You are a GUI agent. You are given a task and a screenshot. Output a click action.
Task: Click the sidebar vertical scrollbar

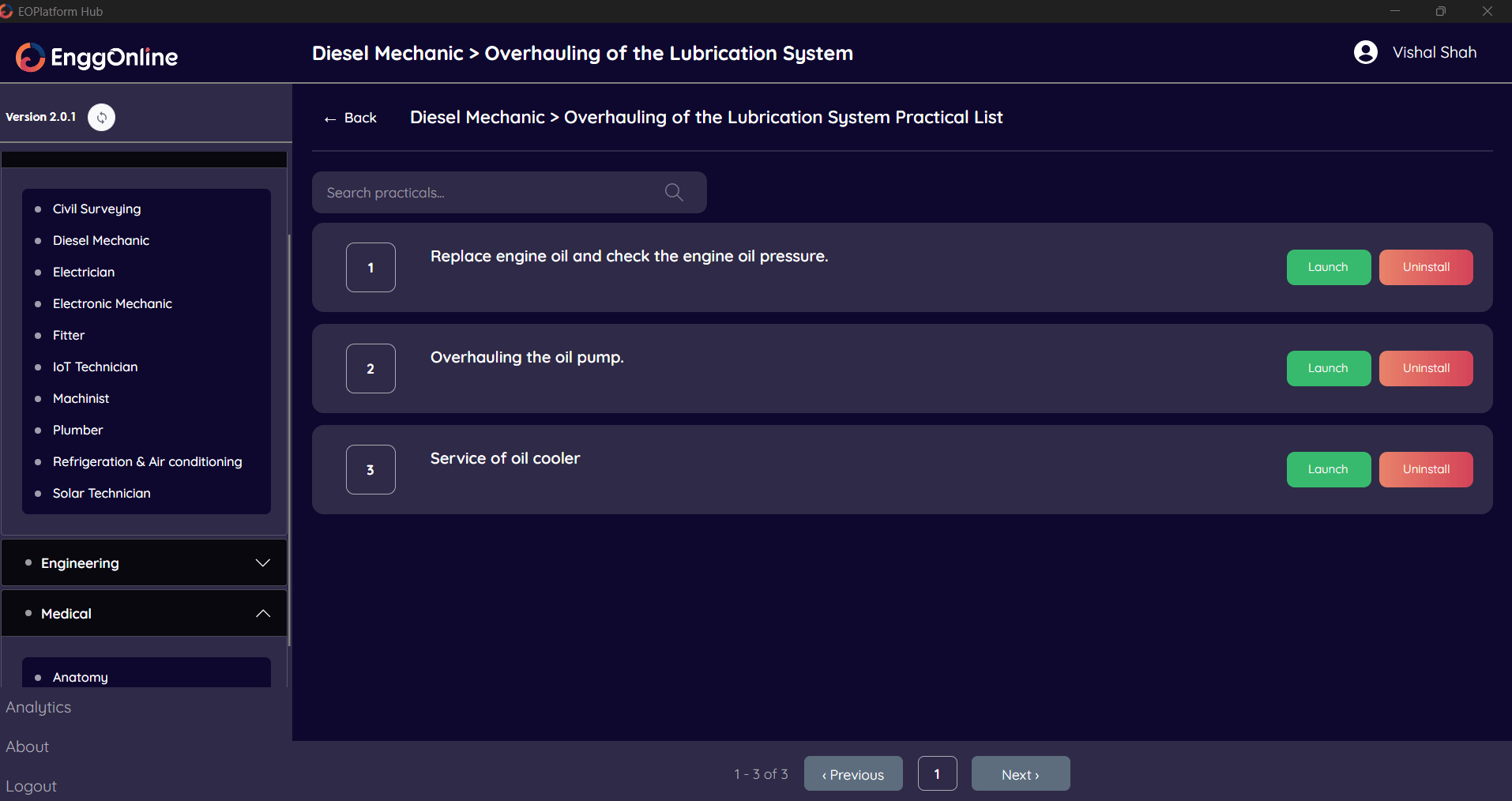click(x=289, y=434)
